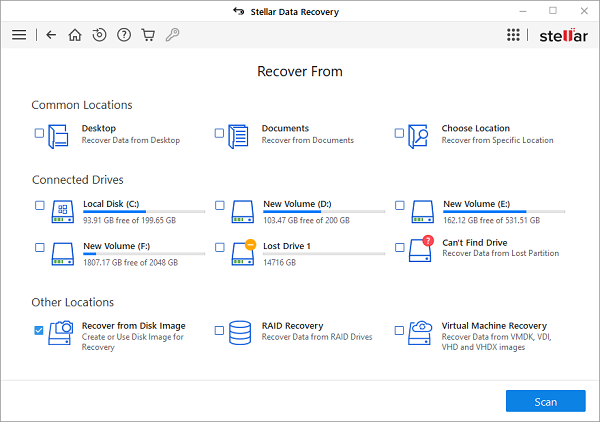
Task: Open the Help question mark icon
Action: coord(124,35)
